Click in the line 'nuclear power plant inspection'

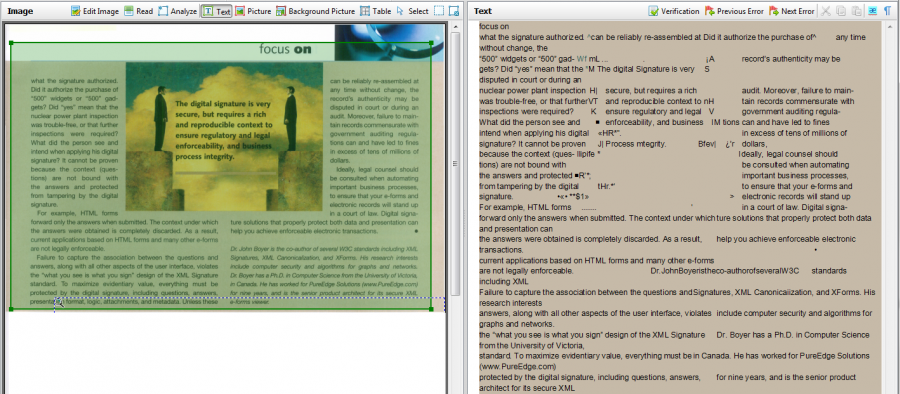click(532, 91)
